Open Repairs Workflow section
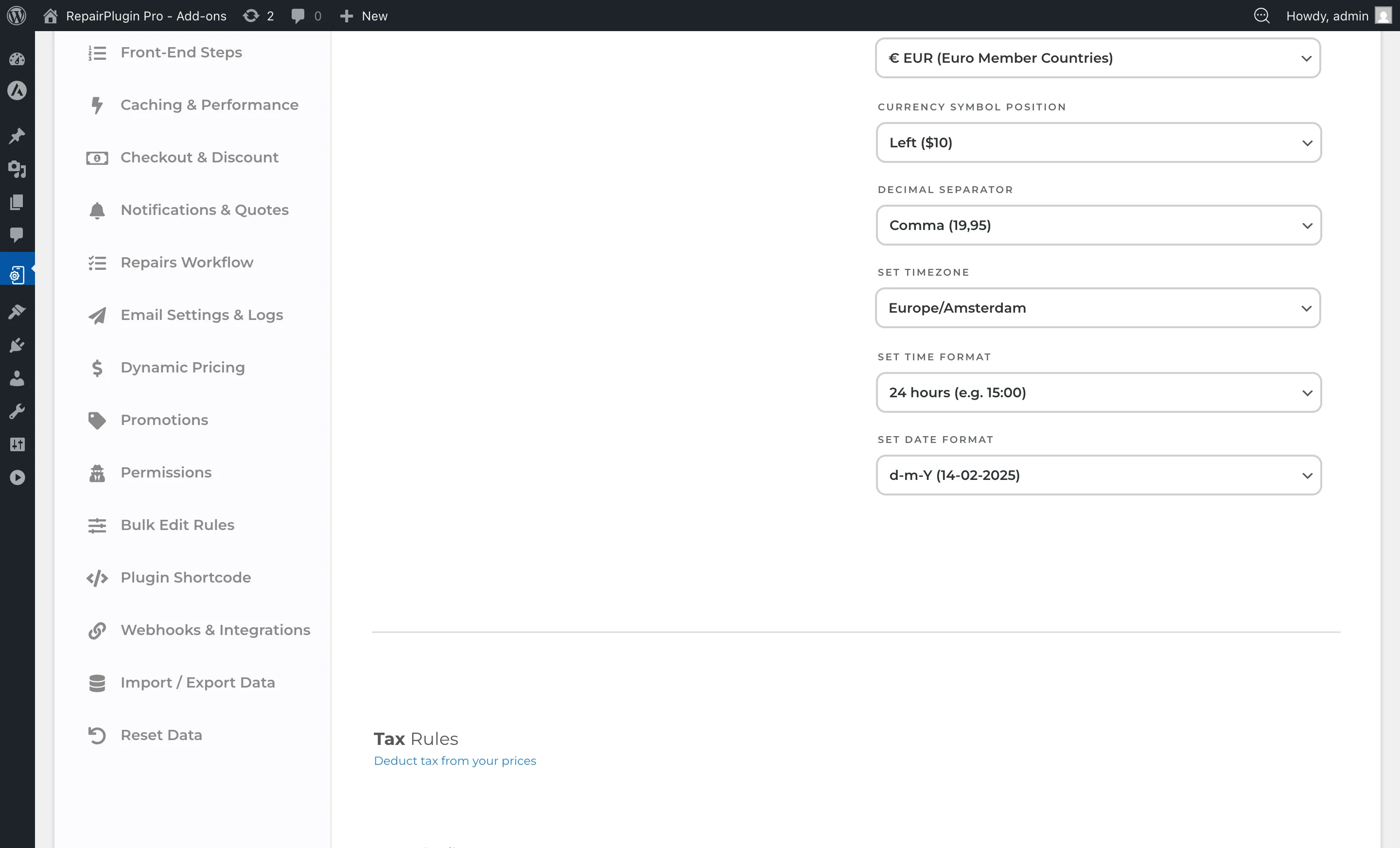1400x848 pixels. [187, 263]
